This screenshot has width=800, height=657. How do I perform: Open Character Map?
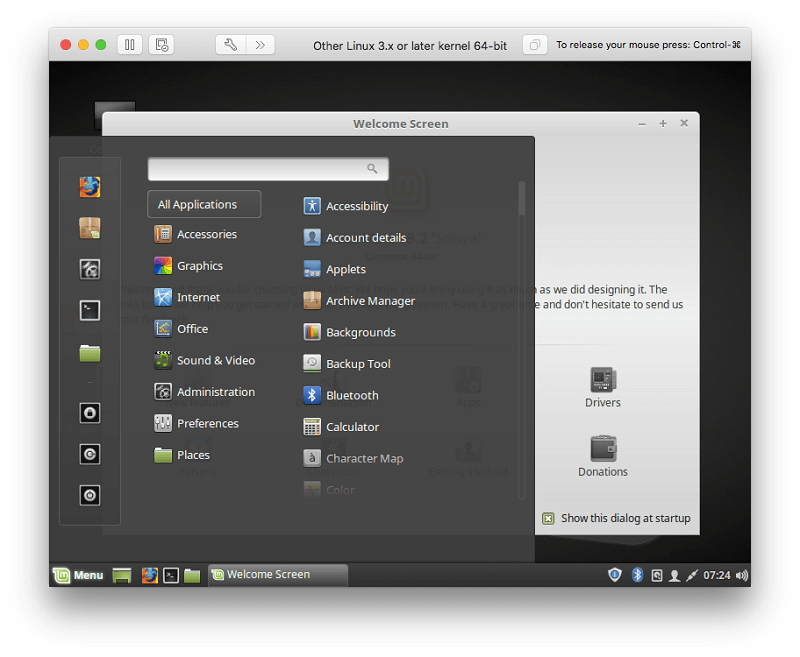tap(353, 459)
